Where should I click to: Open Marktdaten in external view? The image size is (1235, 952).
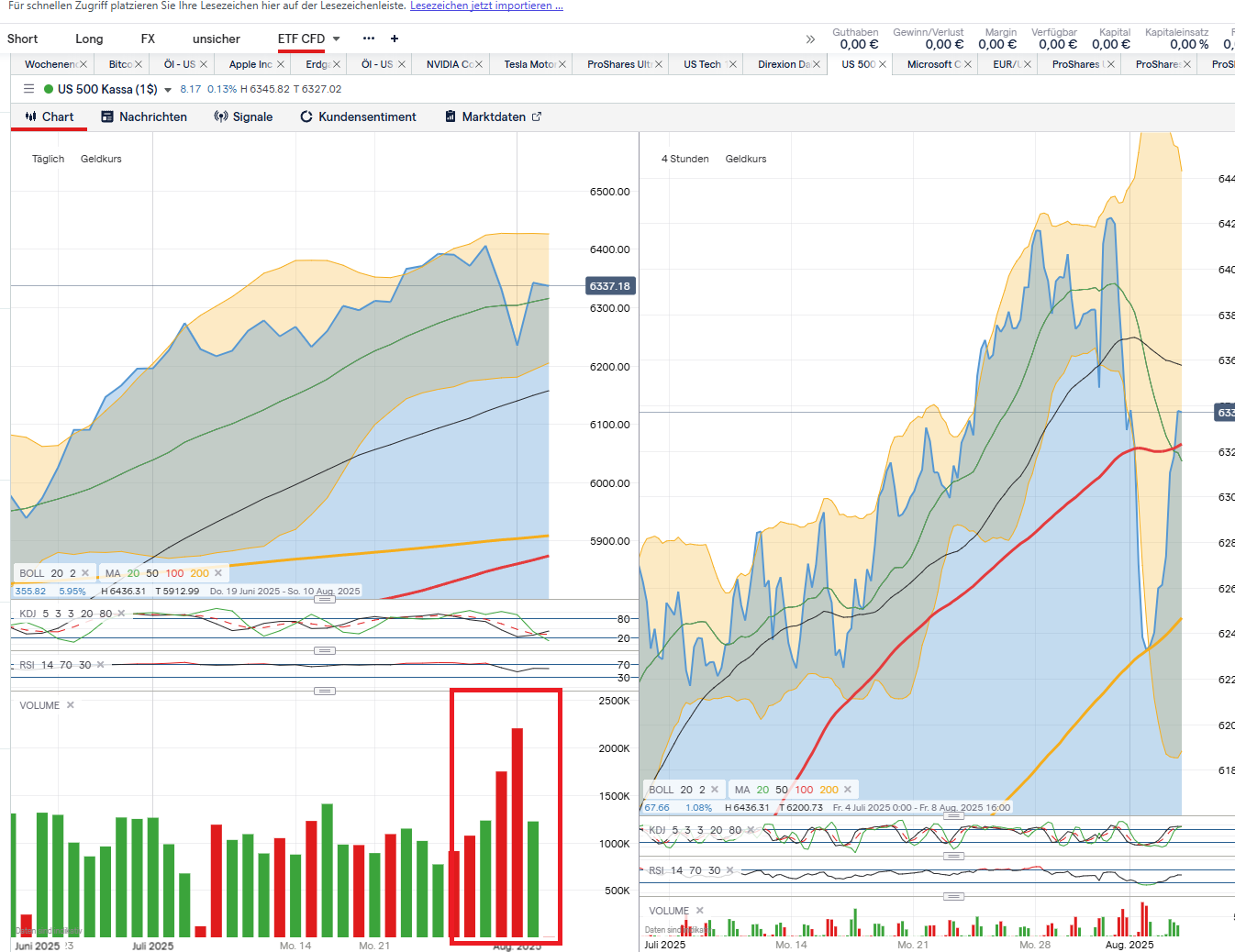(x=493, y=116)
